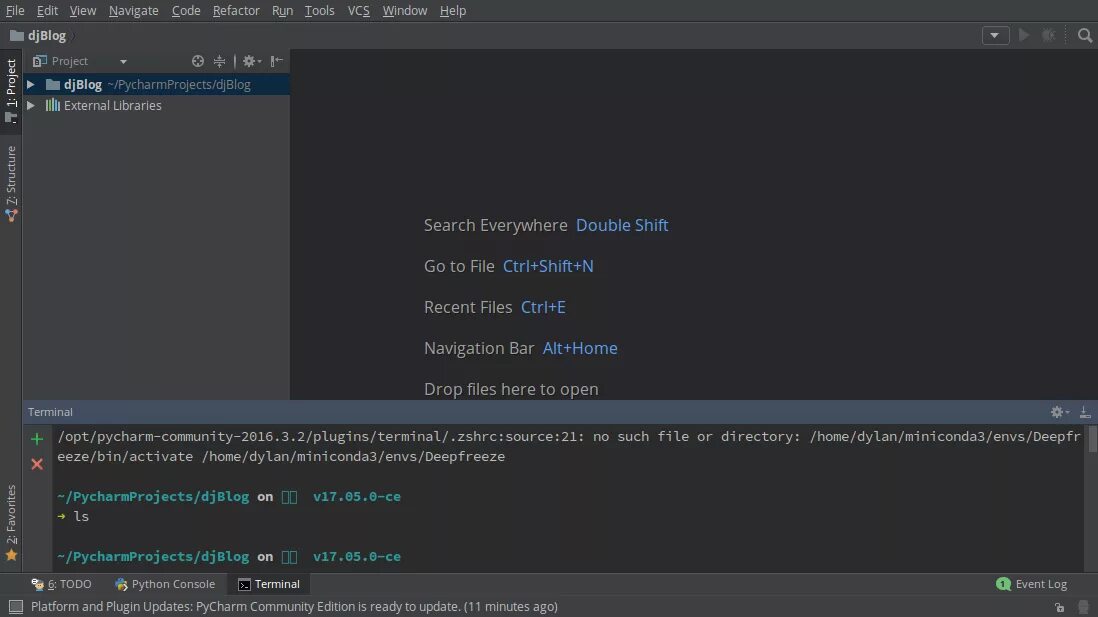Hide the Project tool window icon

coord(277,61)
